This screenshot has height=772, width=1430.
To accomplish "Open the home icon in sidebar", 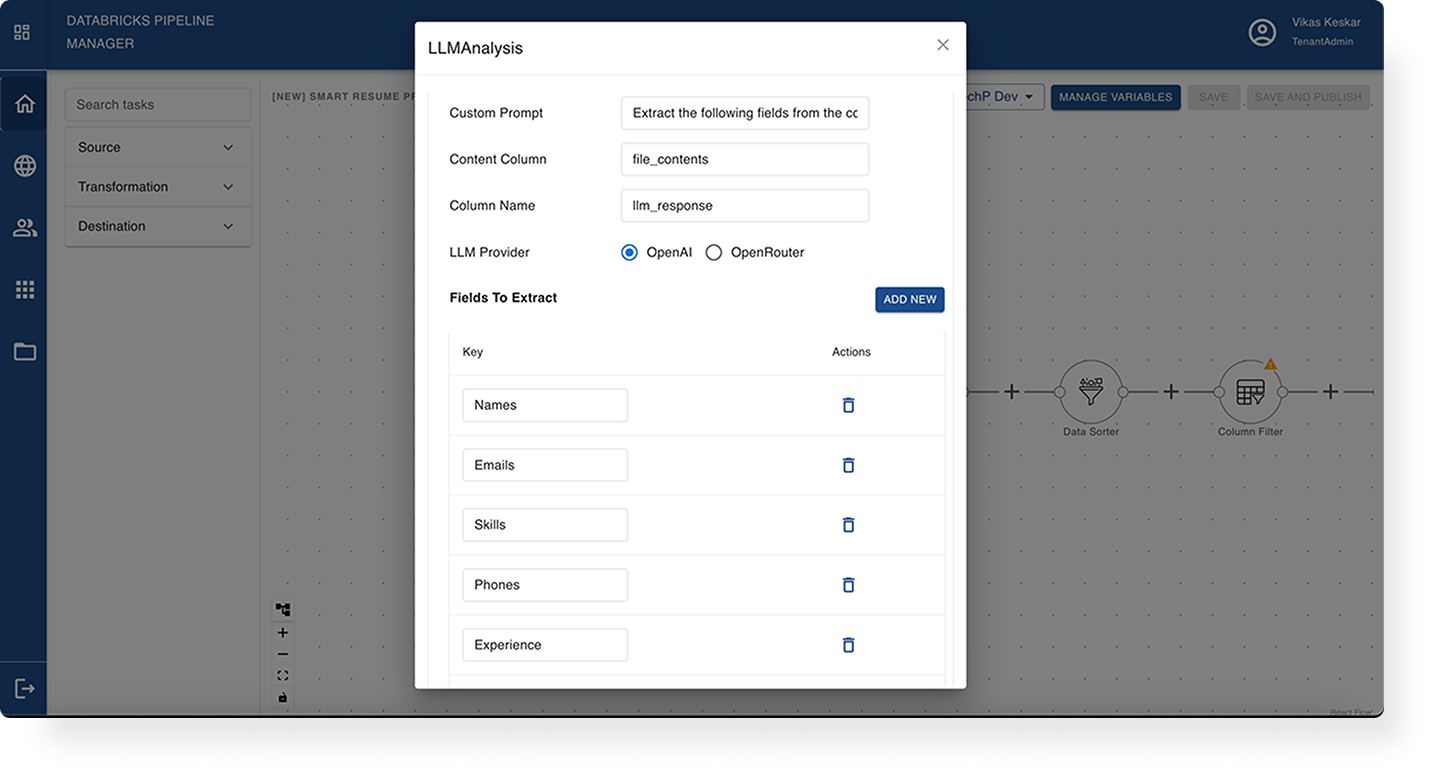I will [24, 104].
